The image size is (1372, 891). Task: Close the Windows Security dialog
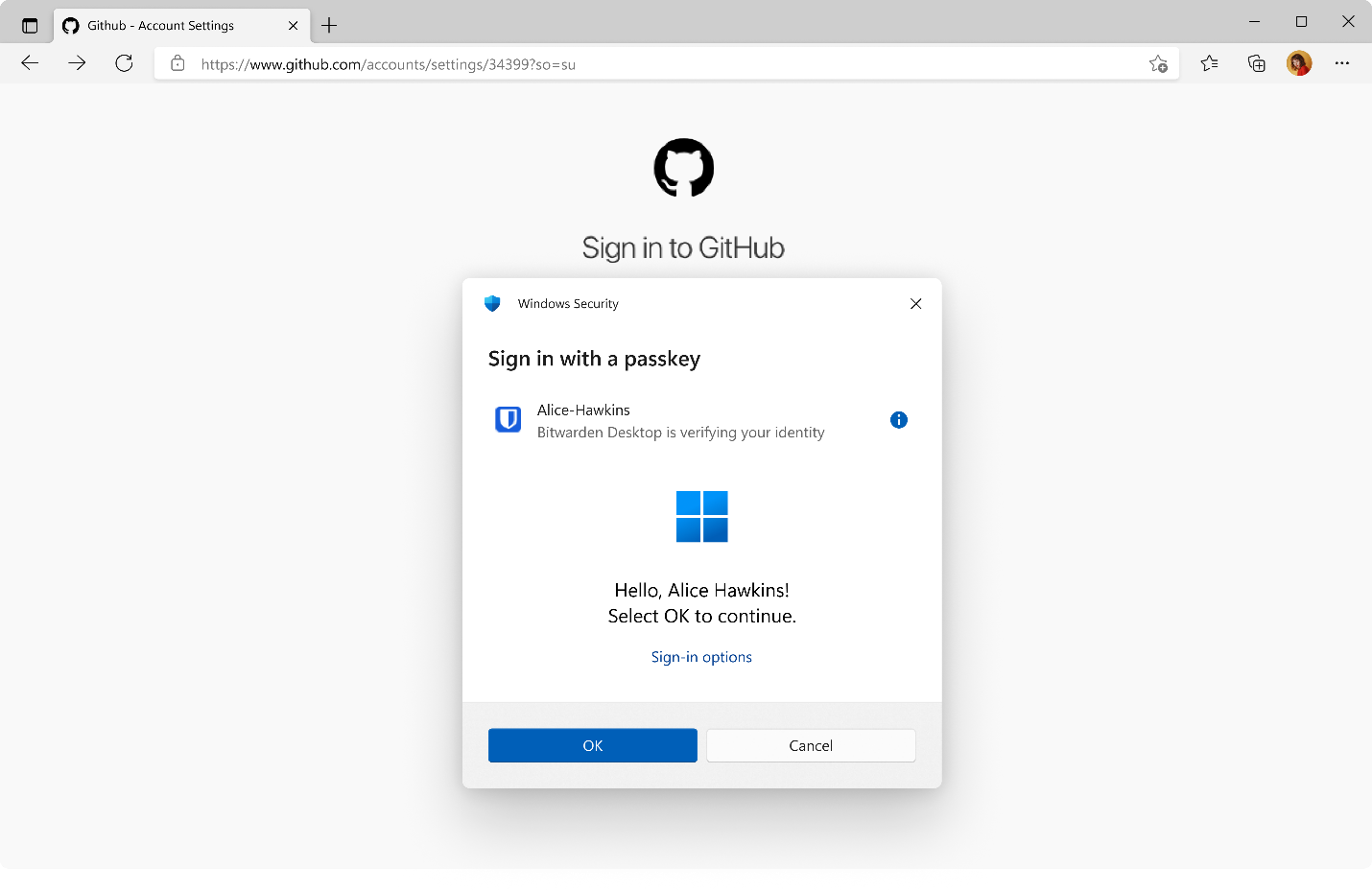[915, 304]
